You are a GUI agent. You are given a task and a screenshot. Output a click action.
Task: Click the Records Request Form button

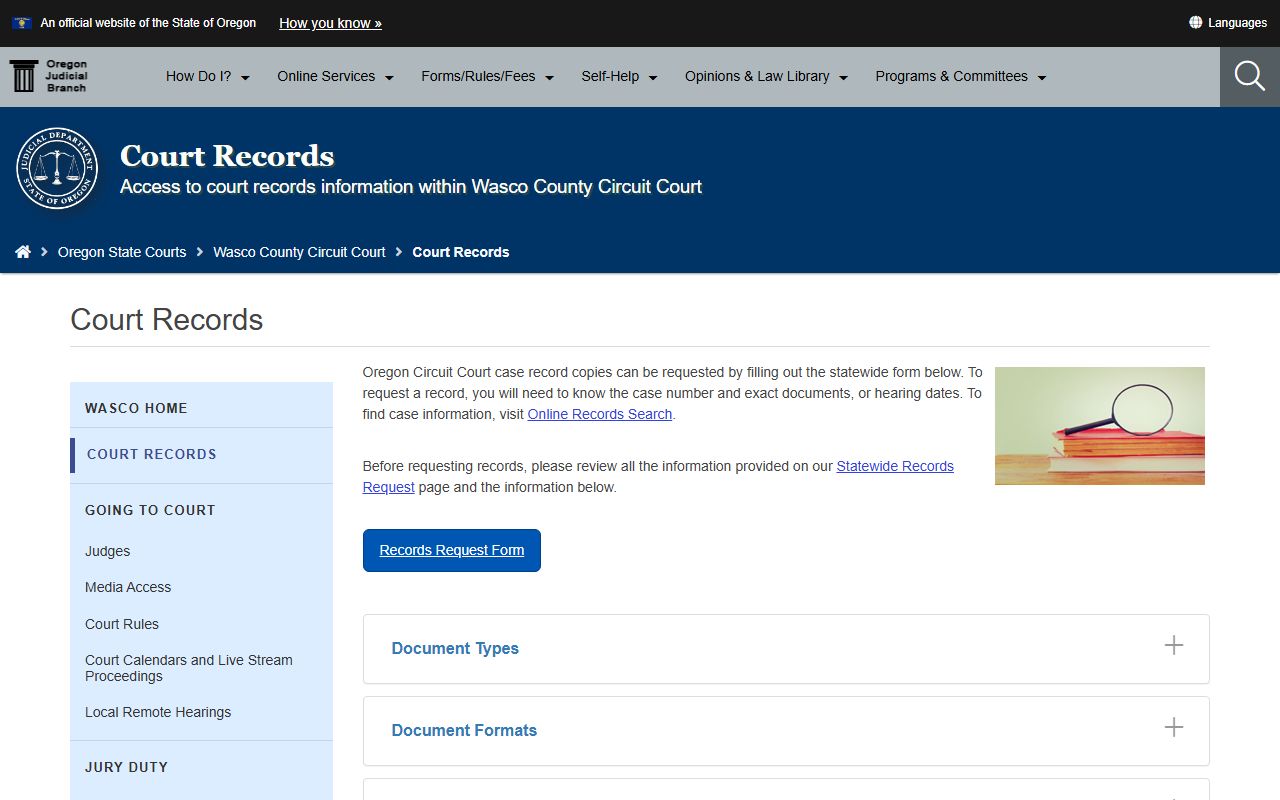tap(452, 550)
